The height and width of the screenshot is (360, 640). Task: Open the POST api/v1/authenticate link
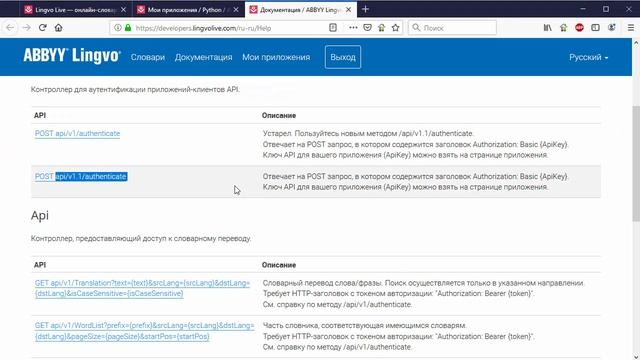point(78,133)
